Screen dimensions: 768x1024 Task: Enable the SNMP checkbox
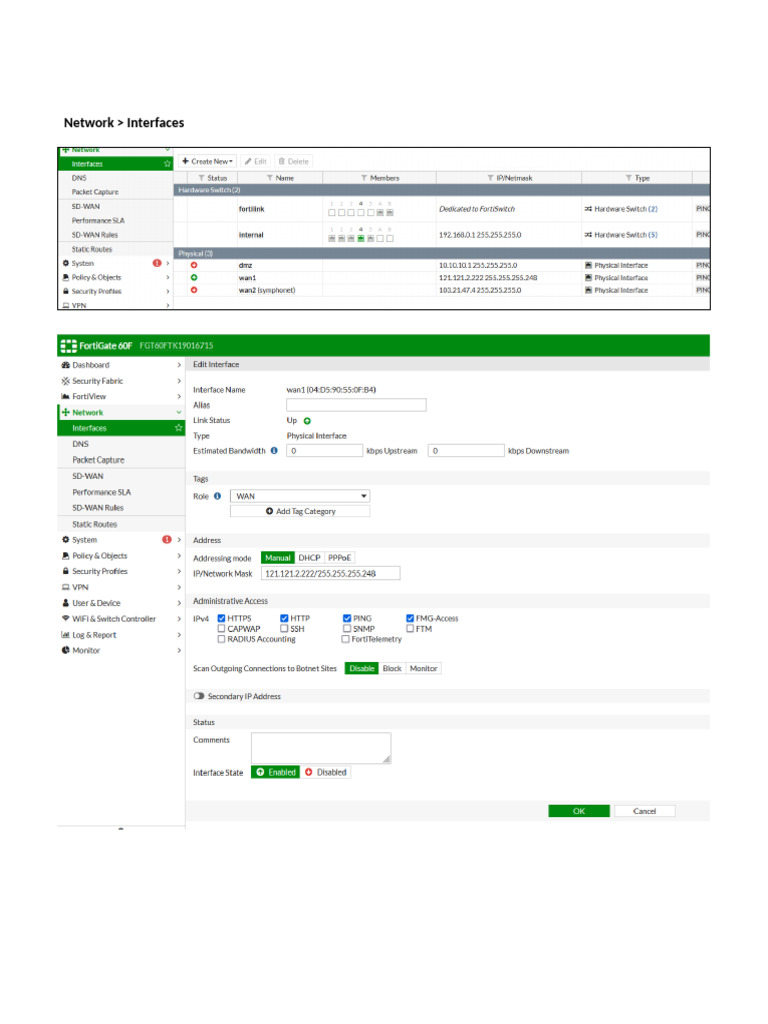pyautogui.click(x=347, y=628)
